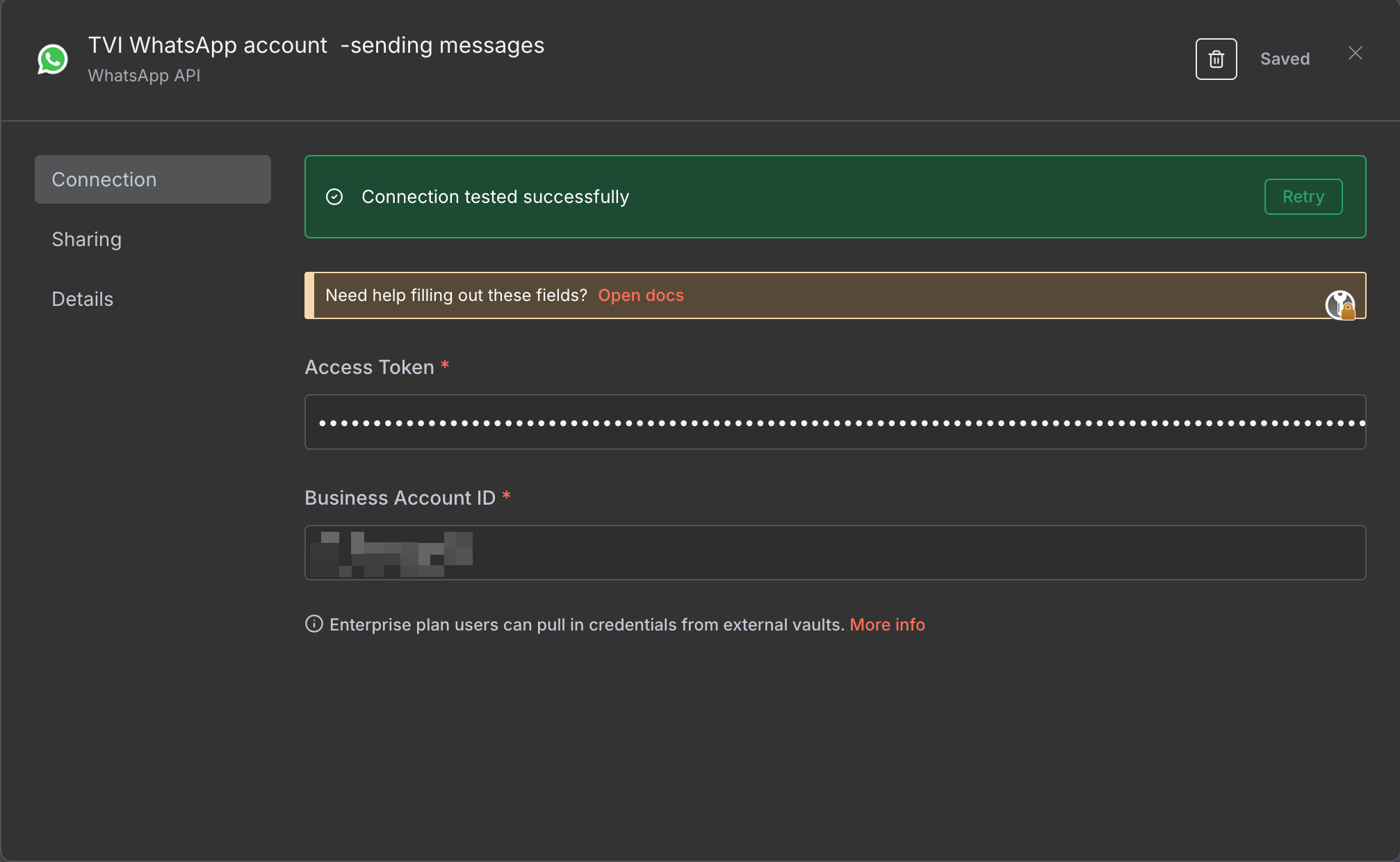Click the info icon beside Enterprise note
The image size is (1400, 862).
(x=314, y=624)
